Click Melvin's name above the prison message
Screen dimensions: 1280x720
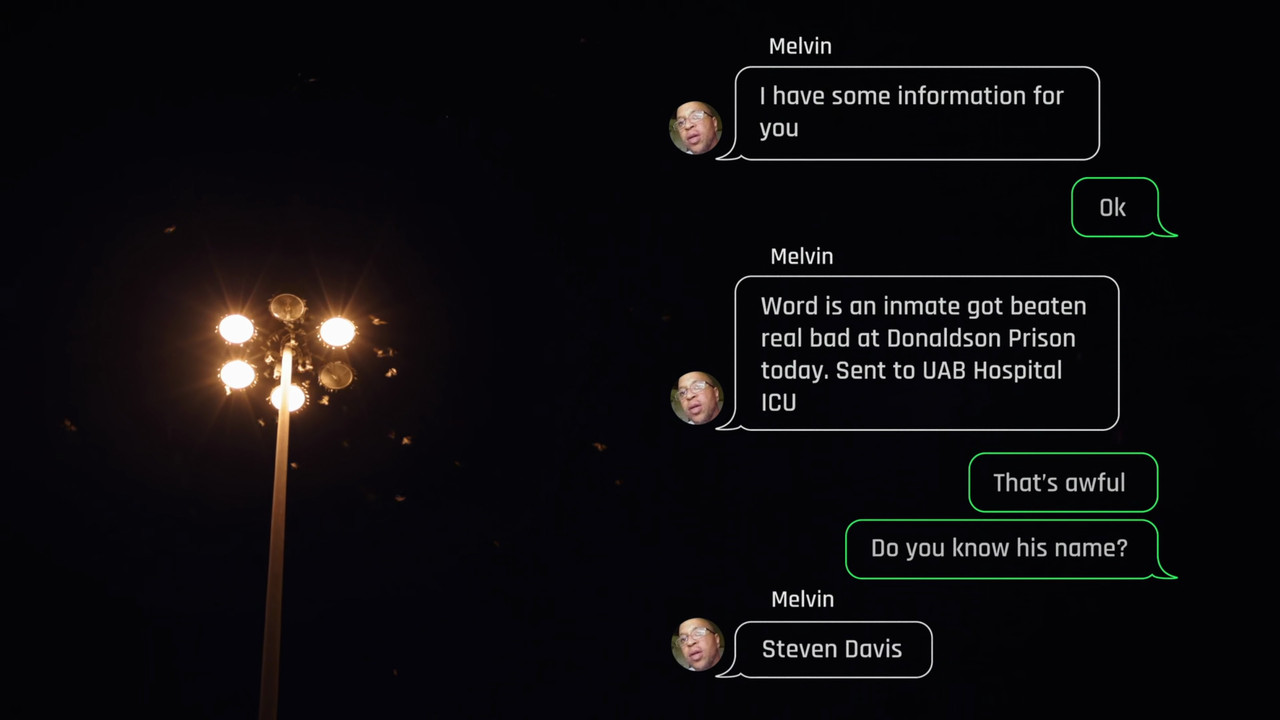[802, 256]
